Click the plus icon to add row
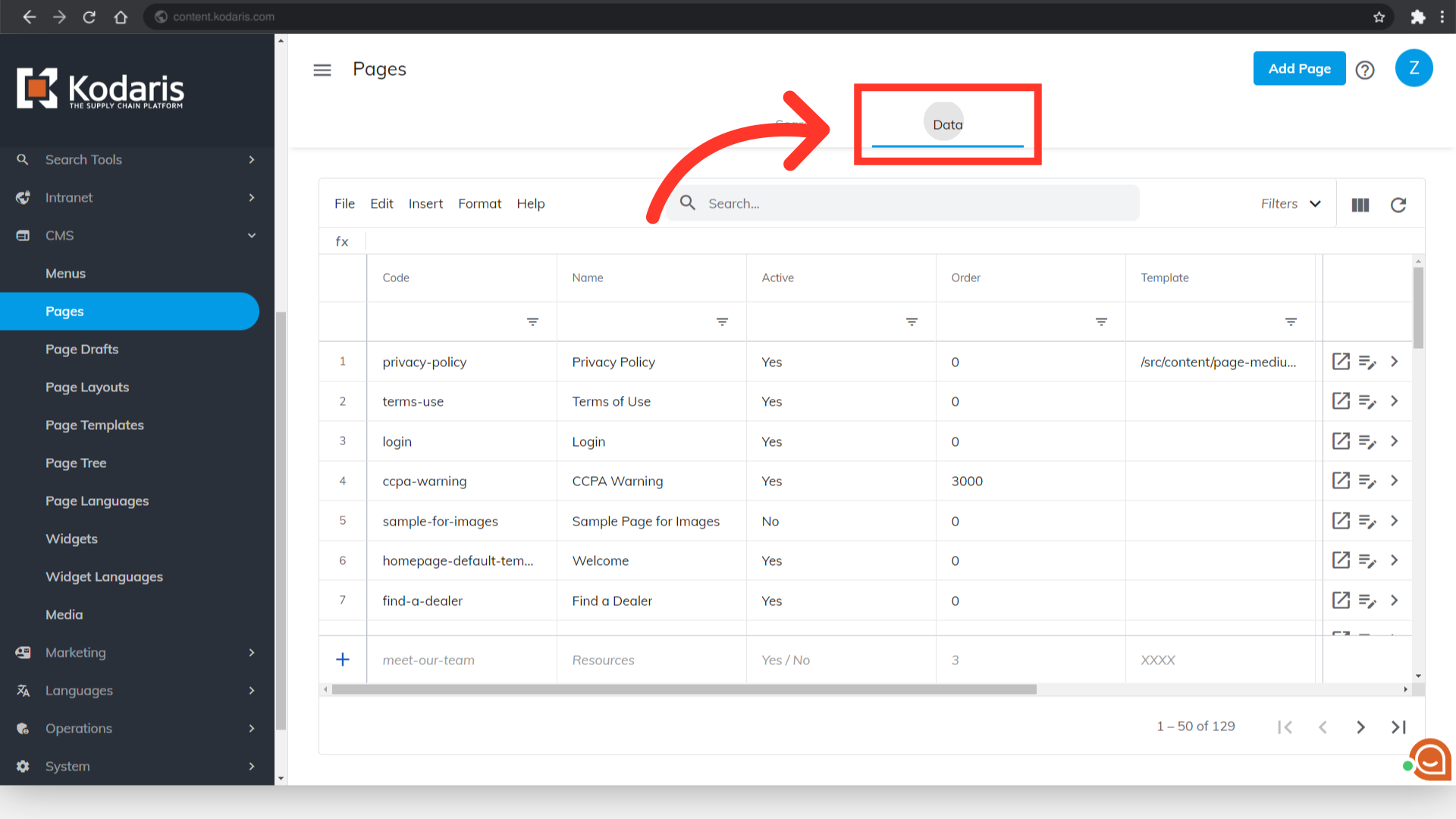 pyautogui.click(x=343, y=660)
